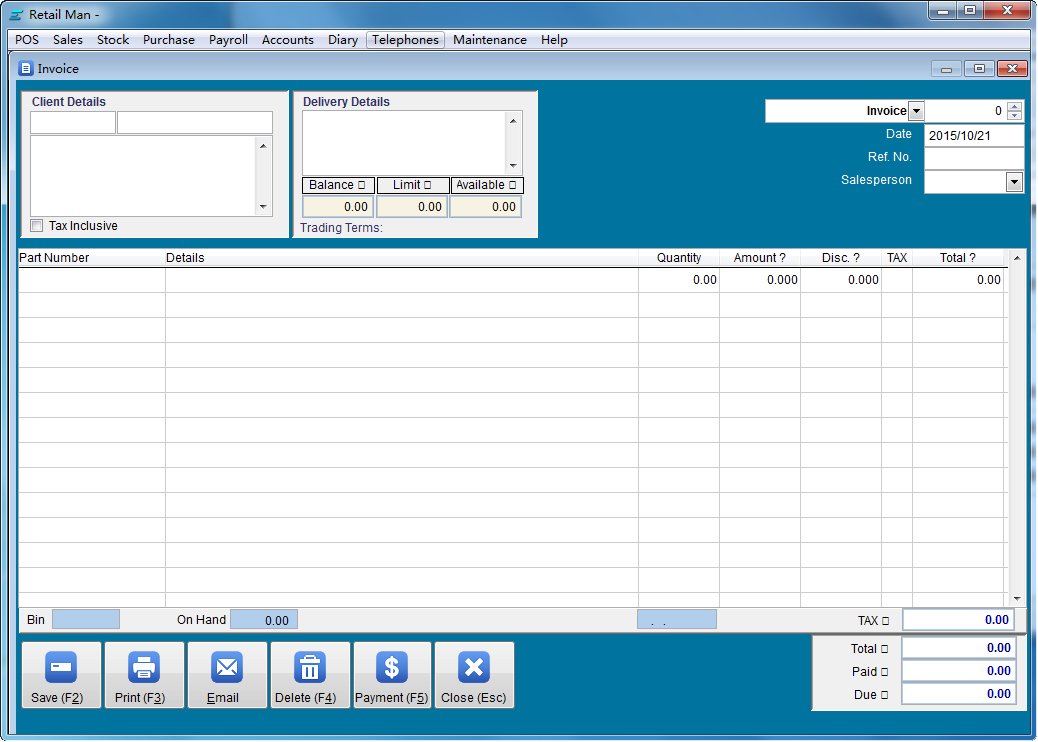
Task: Click the Available button
Action: coord(486,185)
